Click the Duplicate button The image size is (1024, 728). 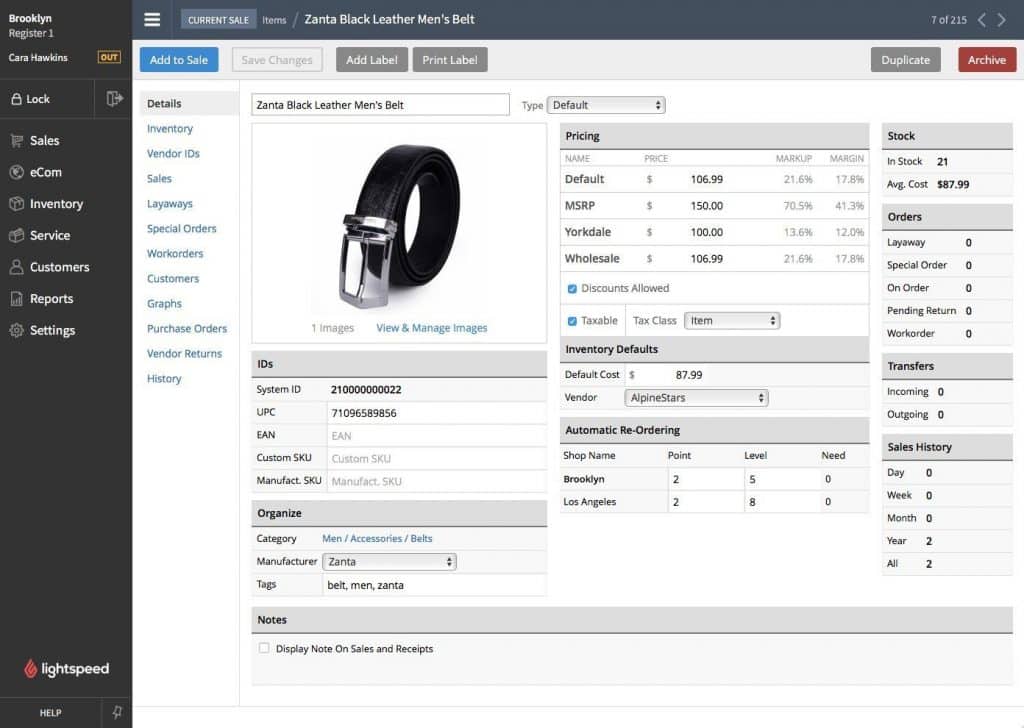[x=905, y=59]
